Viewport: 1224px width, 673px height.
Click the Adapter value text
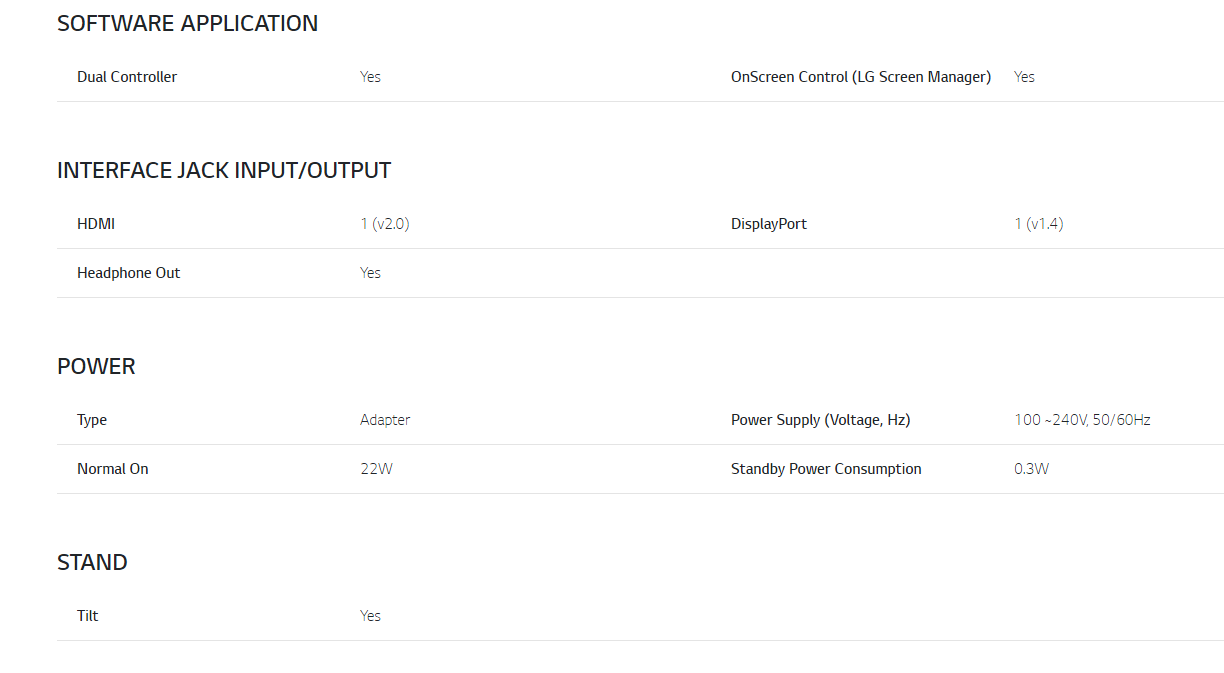[x=385, y=420]
